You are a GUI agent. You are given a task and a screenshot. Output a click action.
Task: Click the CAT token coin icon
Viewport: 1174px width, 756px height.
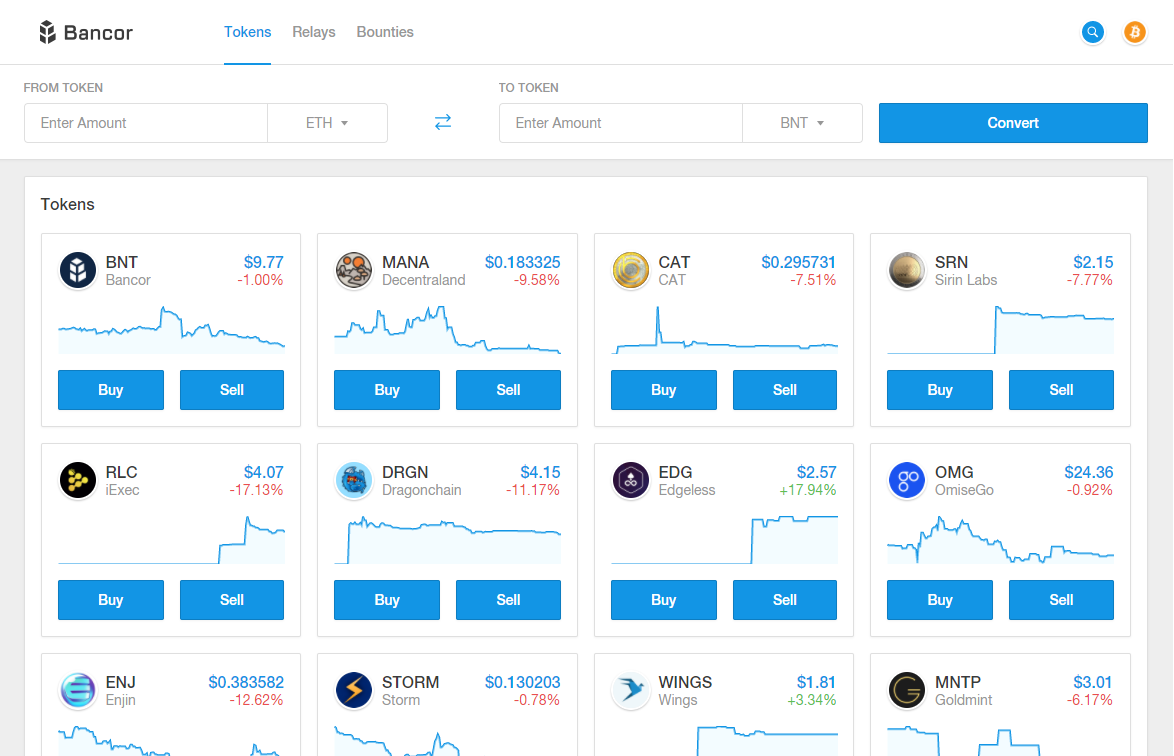pos(630,270)
